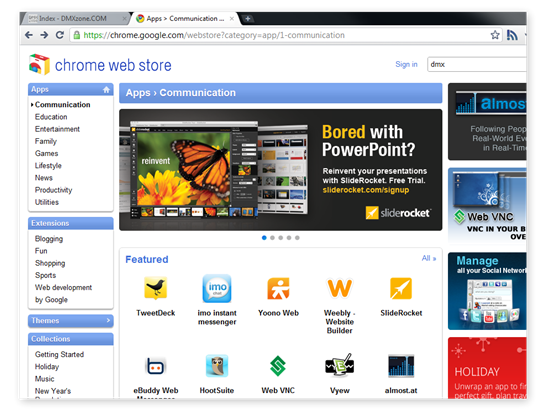The width and height of the screenshot is (539, 409).
Task: Open the Web VNC promo tile
Action: pos(487,206)
